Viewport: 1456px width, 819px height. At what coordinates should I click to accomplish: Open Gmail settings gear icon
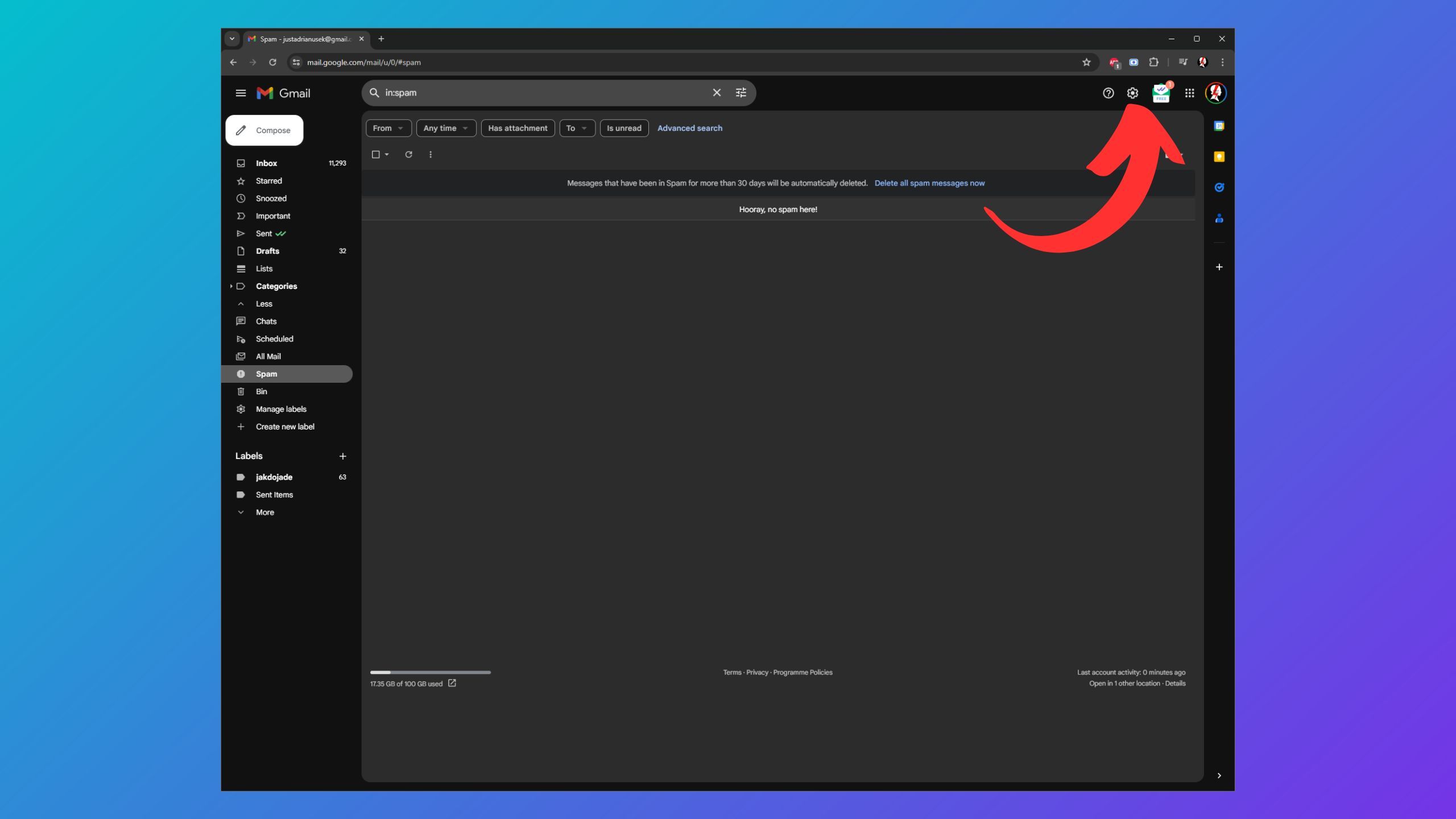[x=1132, y=93]
